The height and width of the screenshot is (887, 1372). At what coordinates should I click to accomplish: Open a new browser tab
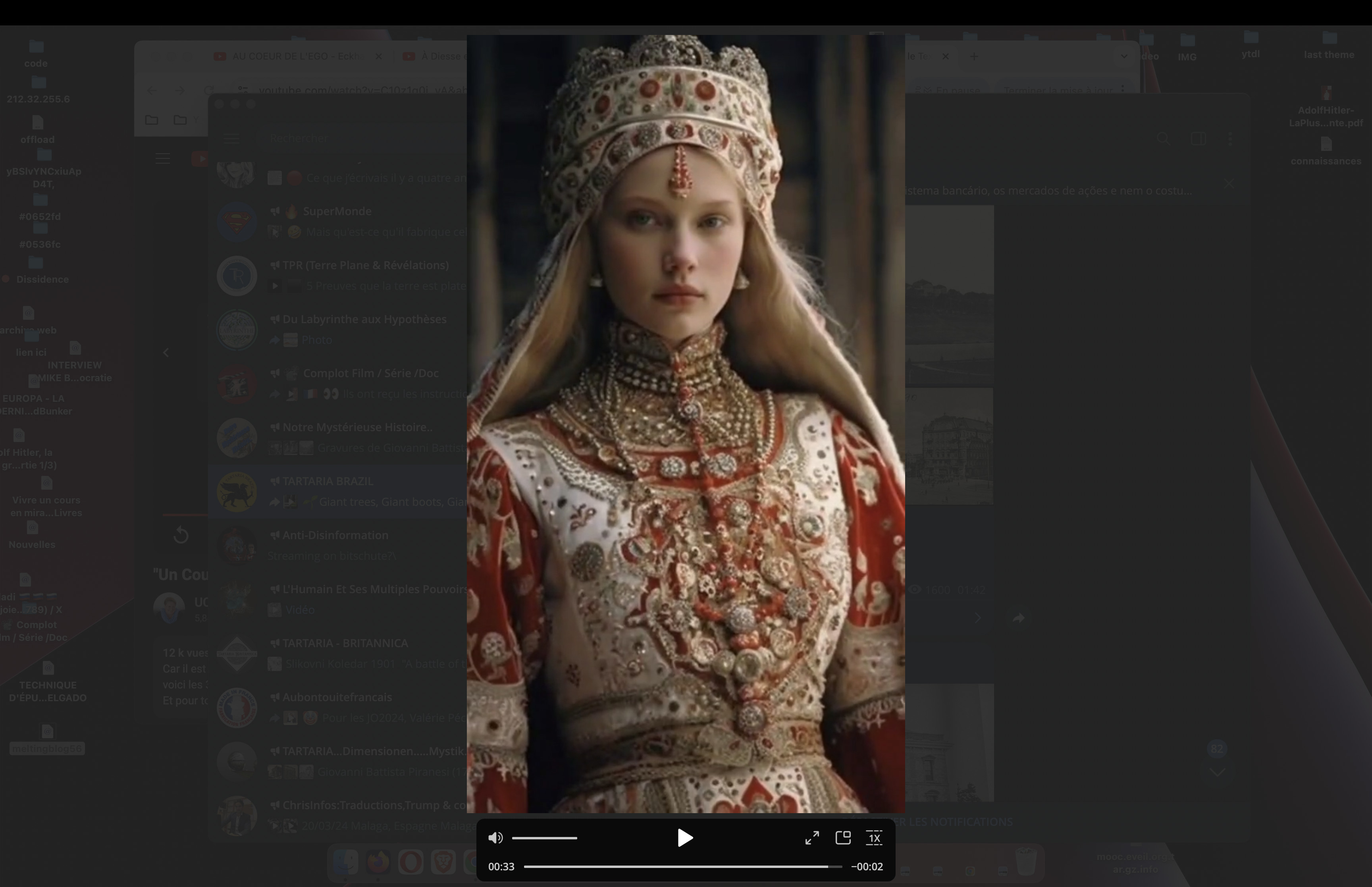pyautogui.click(x=974, y=56)
